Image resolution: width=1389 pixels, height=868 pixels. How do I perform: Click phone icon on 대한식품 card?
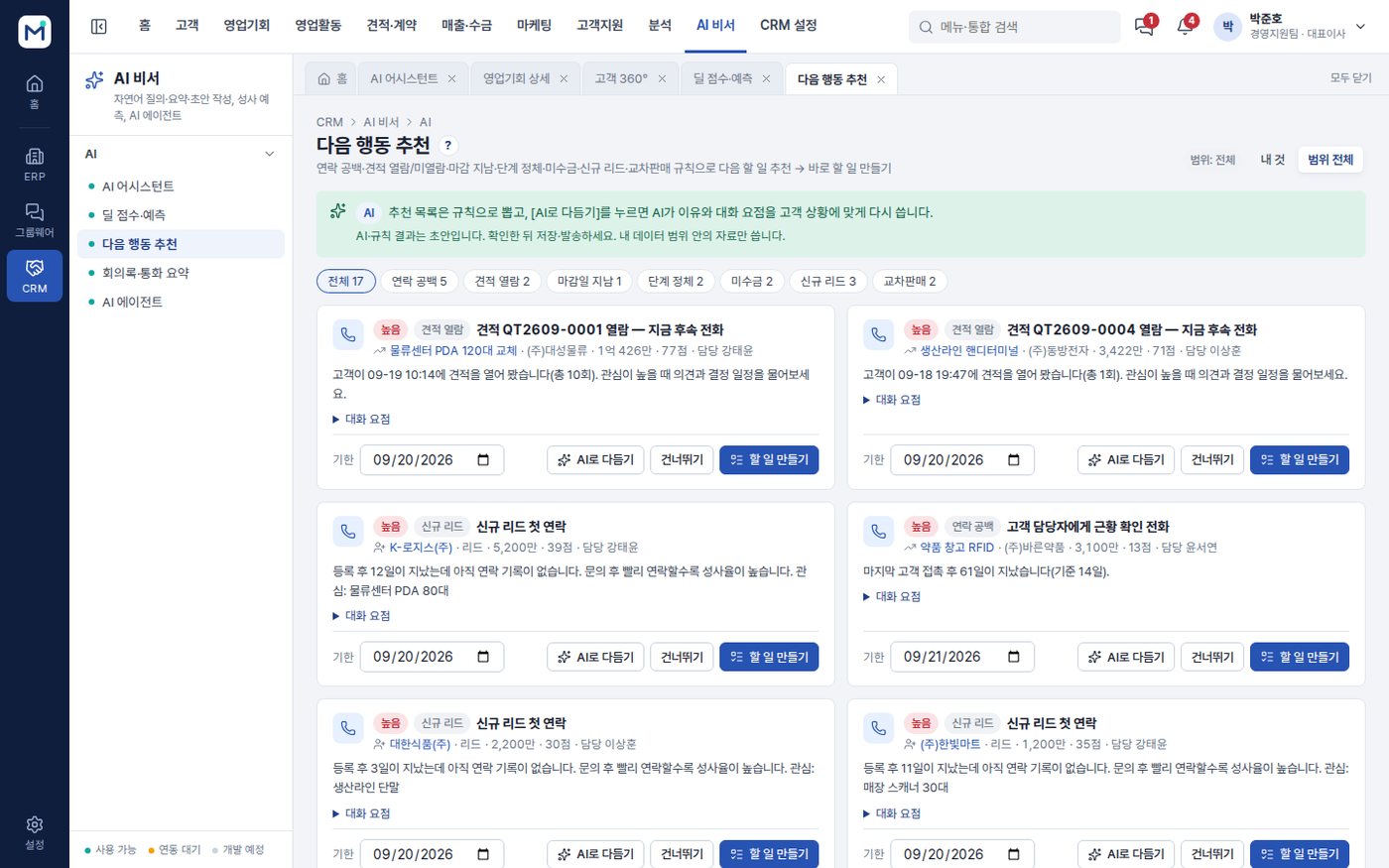click(x=348, y=728)
